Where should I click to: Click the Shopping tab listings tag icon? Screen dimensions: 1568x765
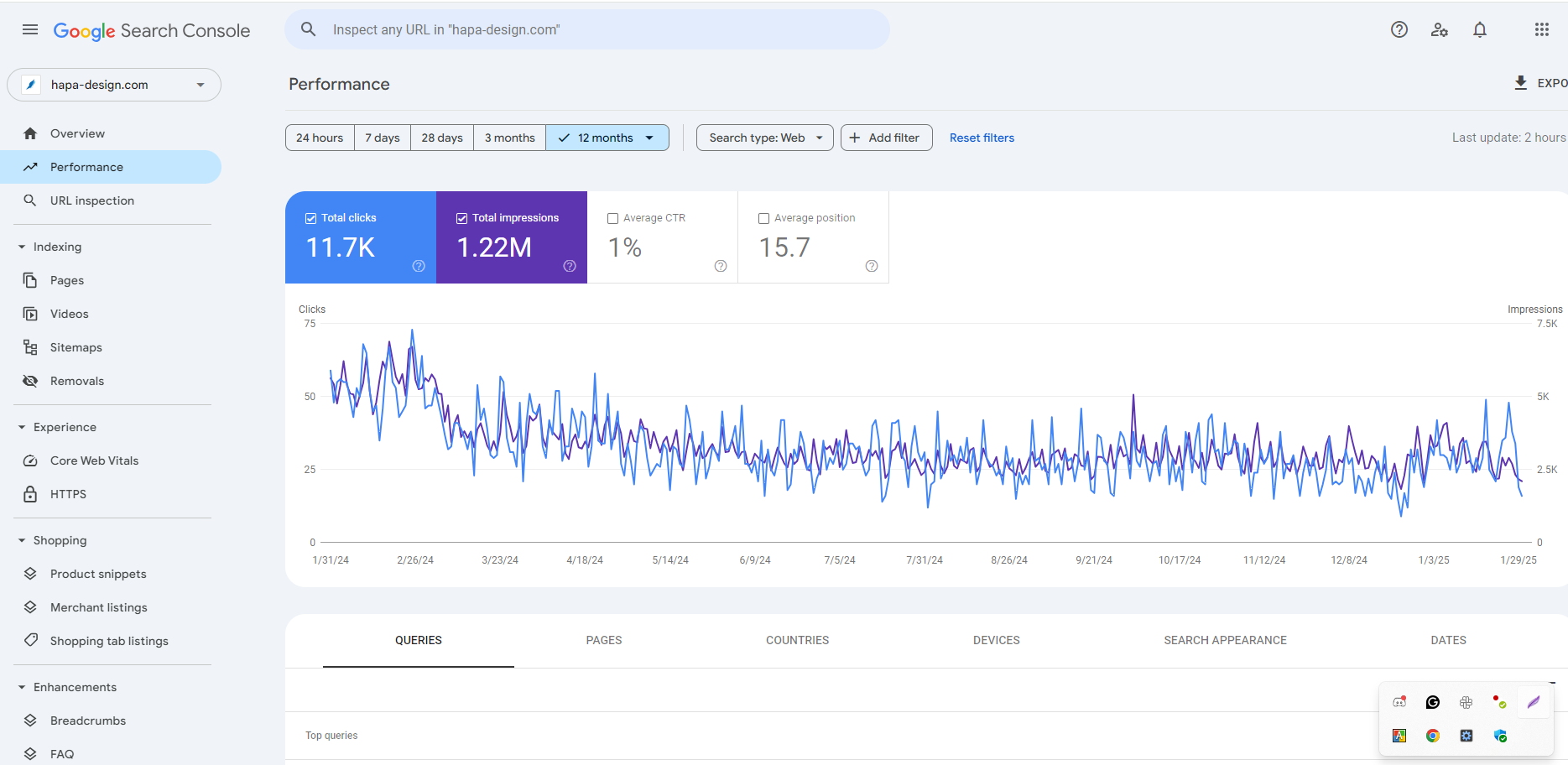[x=30, y=640]
